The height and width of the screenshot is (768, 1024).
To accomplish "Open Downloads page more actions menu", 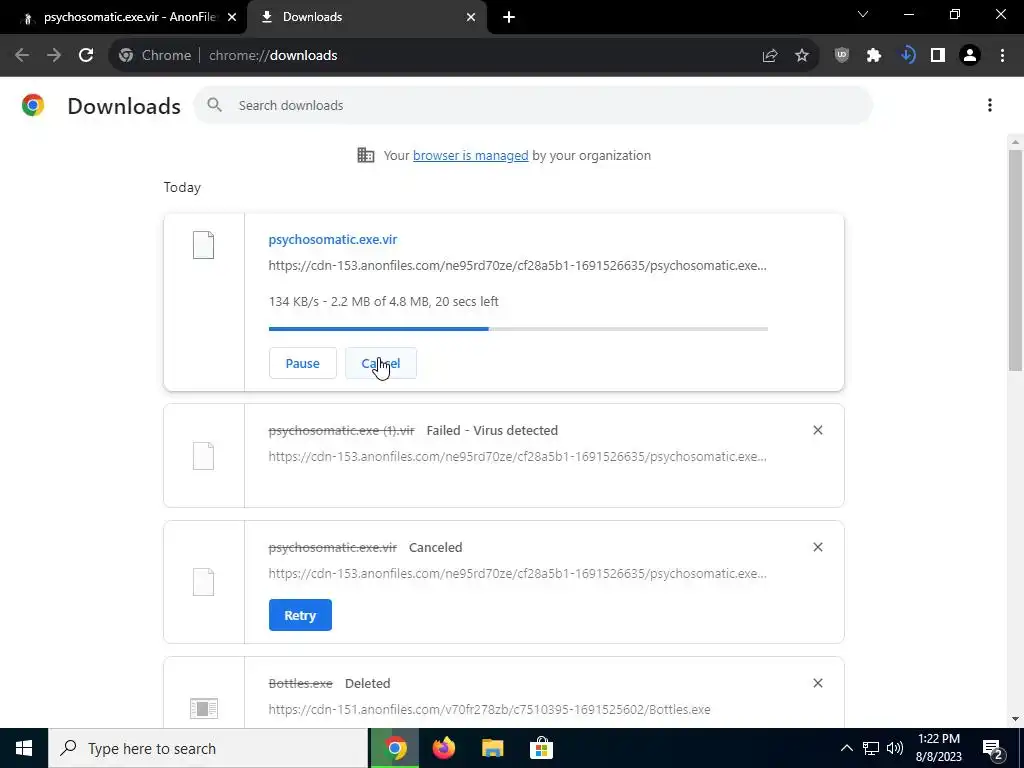I will pyautogui.click(x=990, y=105).
